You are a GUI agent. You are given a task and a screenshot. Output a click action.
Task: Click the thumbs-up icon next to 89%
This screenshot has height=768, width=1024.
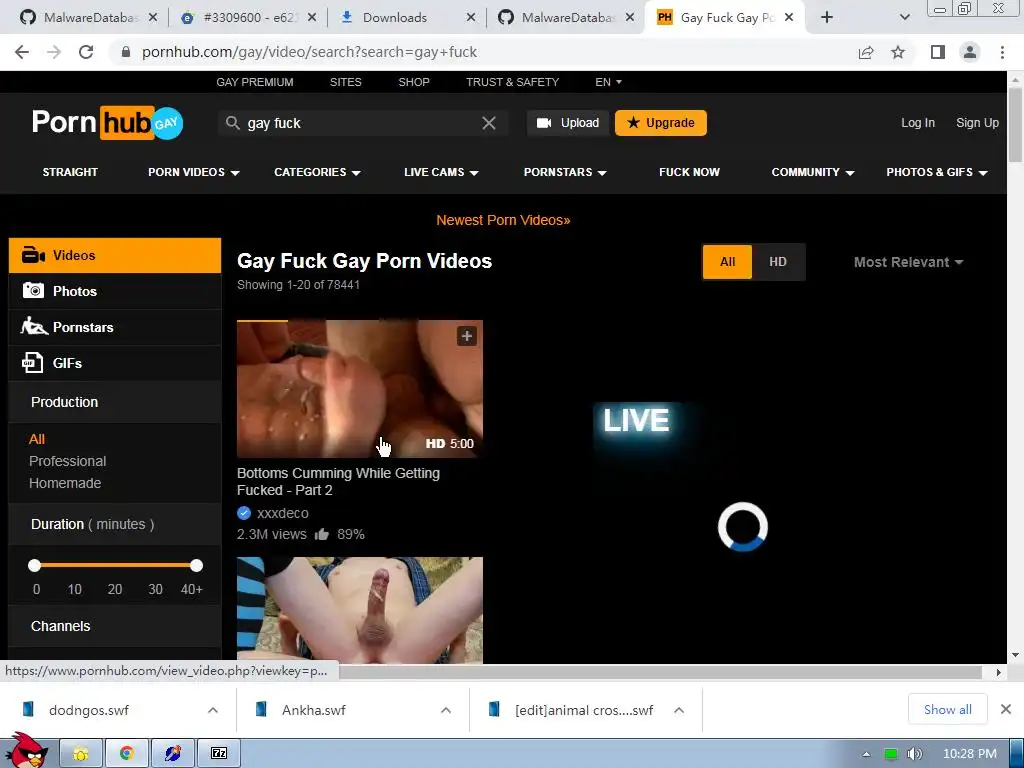321,534
